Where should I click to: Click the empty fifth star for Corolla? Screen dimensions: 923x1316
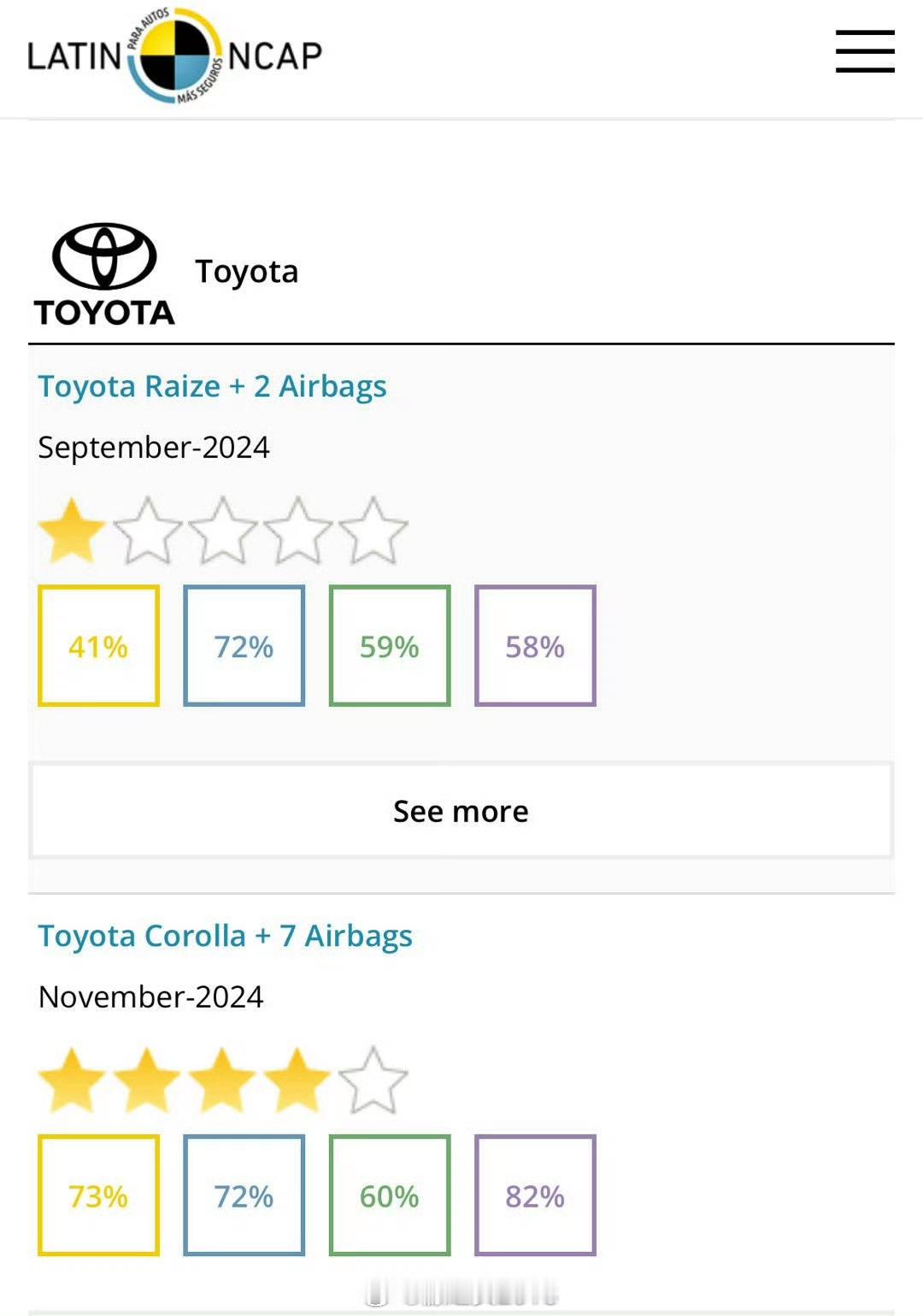[x=373, y=1080]
